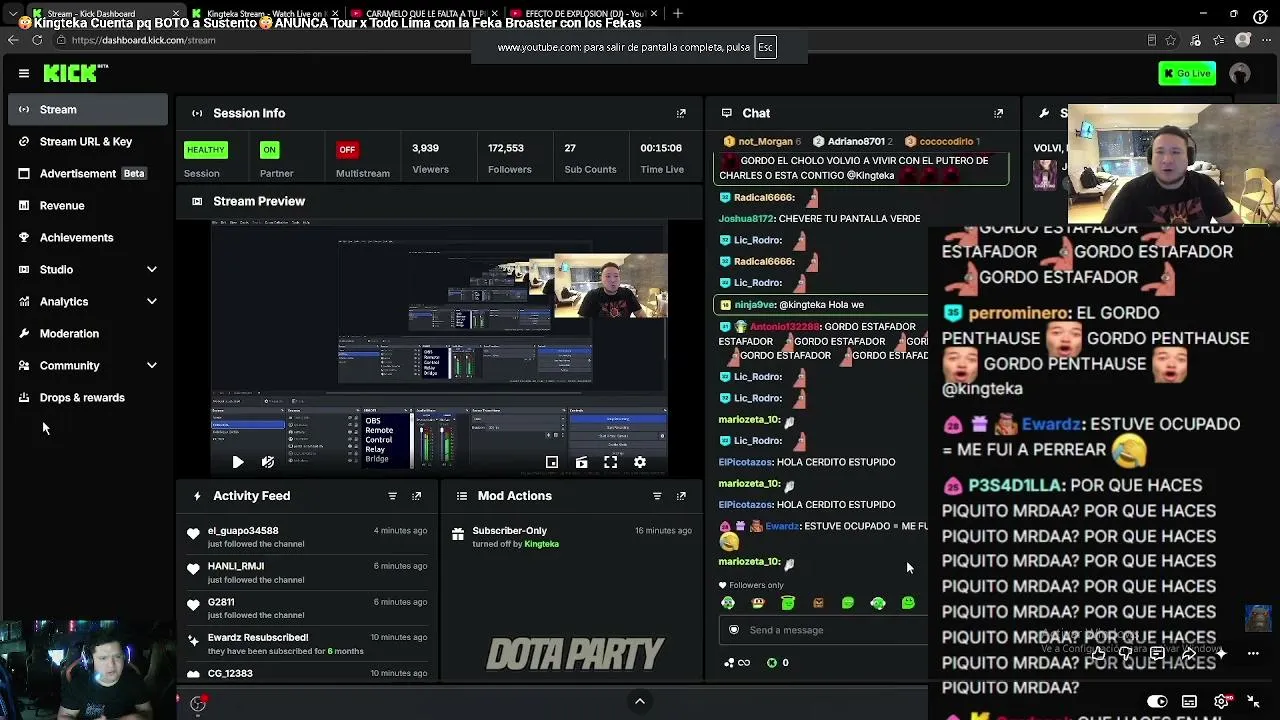Select the brown angry emote
This screenshot has width=1280, height=720.
tap(818, 603)
